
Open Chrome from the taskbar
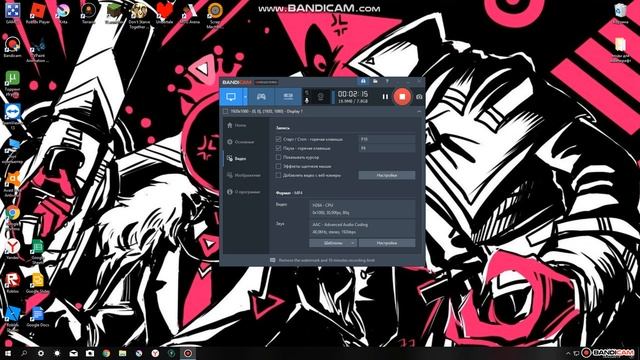pyautogui.click(x=106, y=353)
